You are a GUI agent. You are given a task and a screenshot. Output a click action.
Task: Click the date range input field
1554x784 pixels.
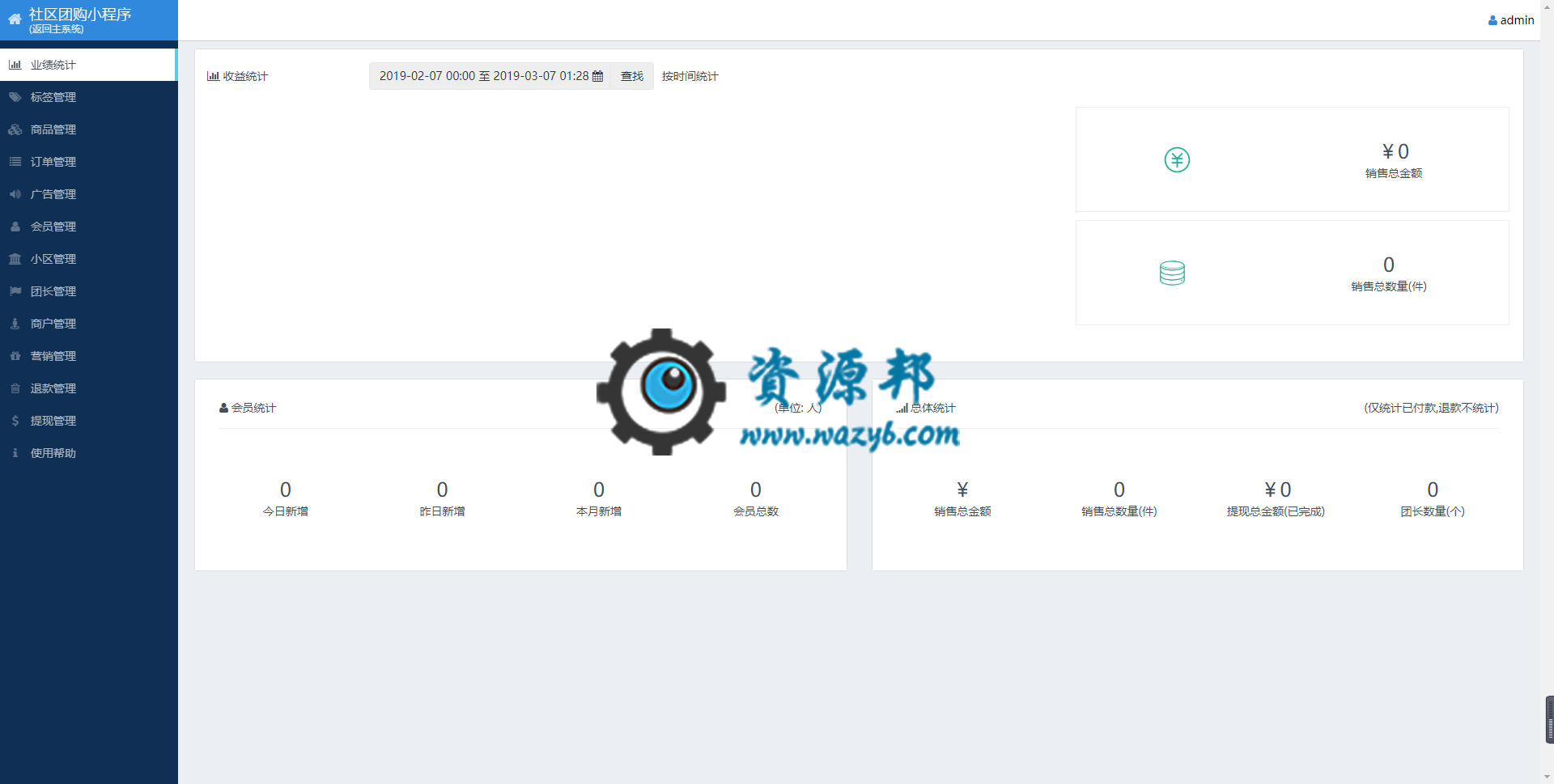pyautogui.click(x=490, y=76)
